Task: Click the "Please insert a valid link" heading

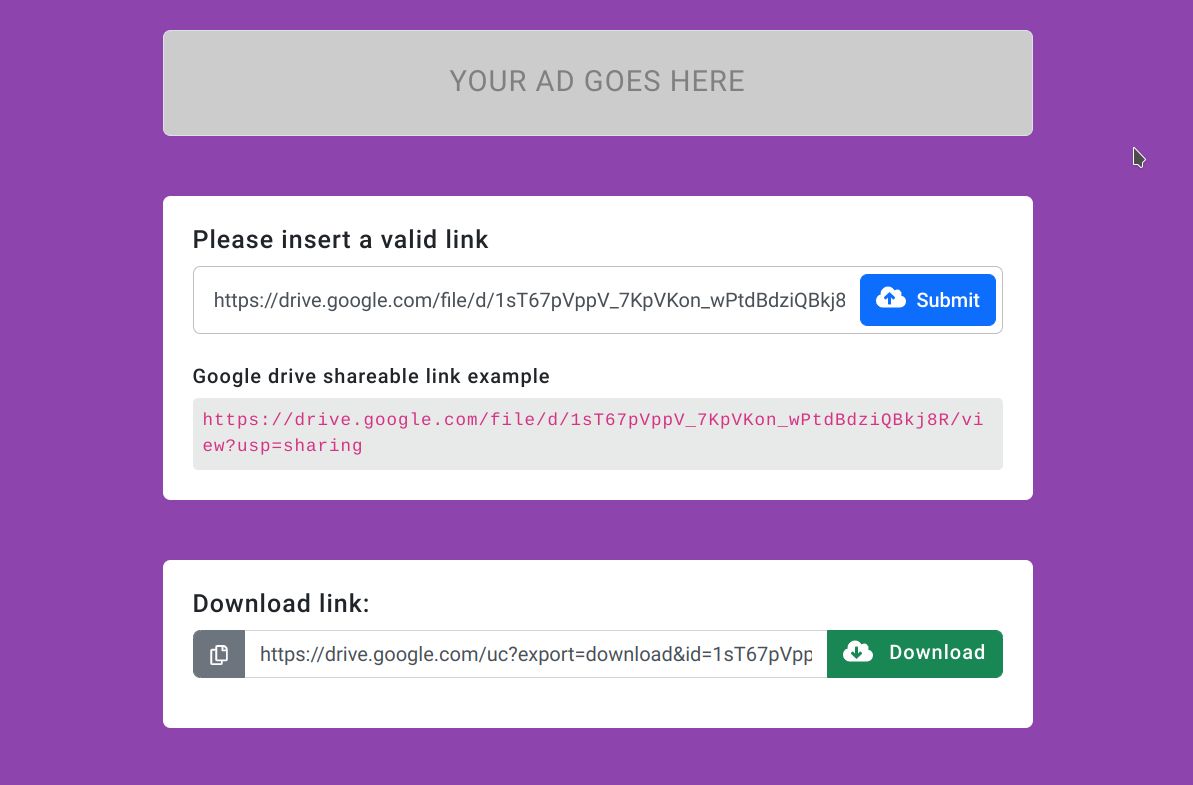Action: tap(340, 240)
